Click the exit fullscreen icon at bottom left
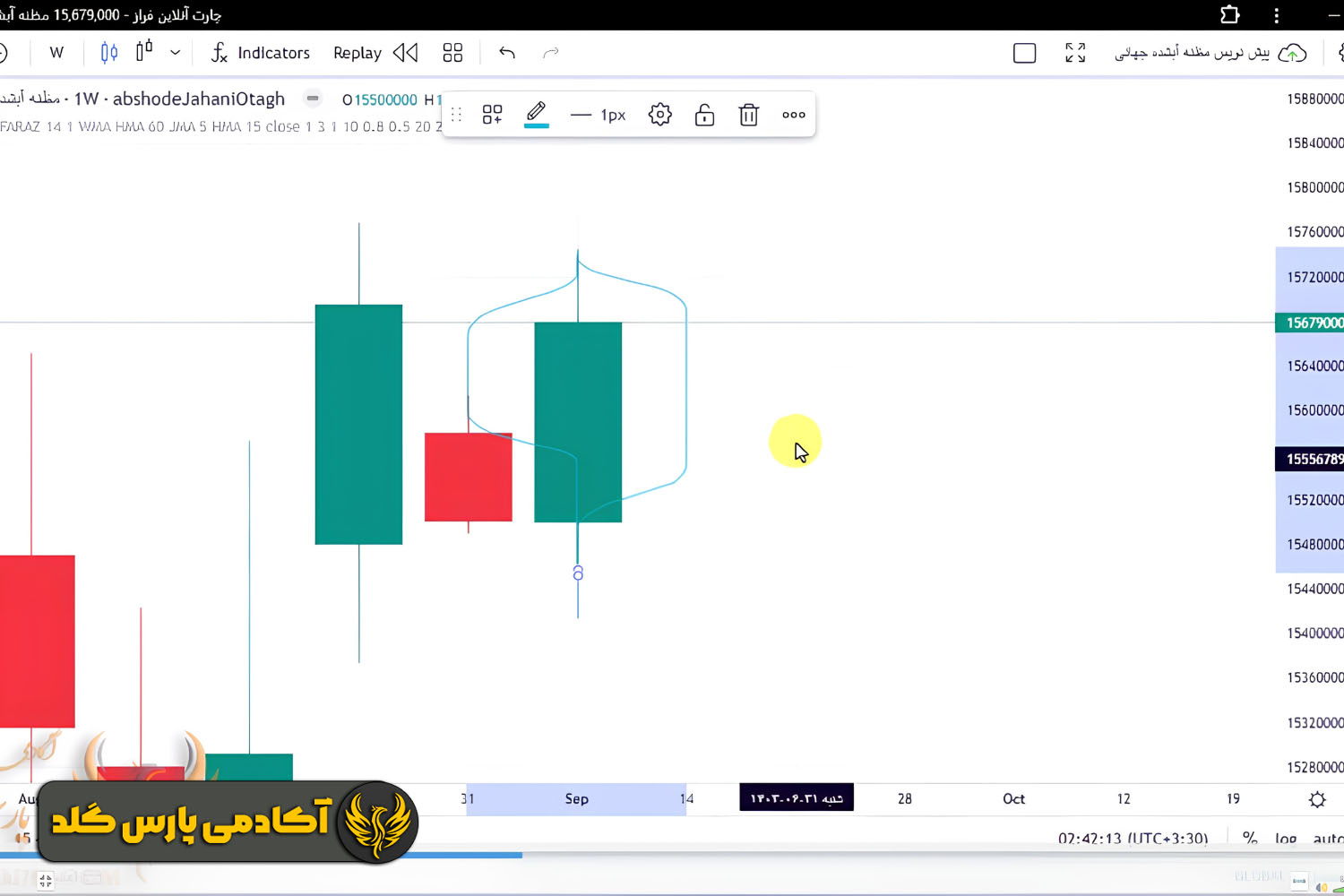The height and width of the screenshot is (896, 1344). pos(46,881)
